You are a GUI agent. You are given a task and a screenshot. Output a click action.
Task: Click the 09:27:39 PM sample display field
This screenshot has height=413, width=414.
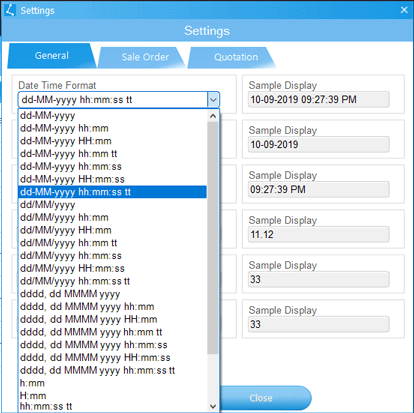coord(319,189)
